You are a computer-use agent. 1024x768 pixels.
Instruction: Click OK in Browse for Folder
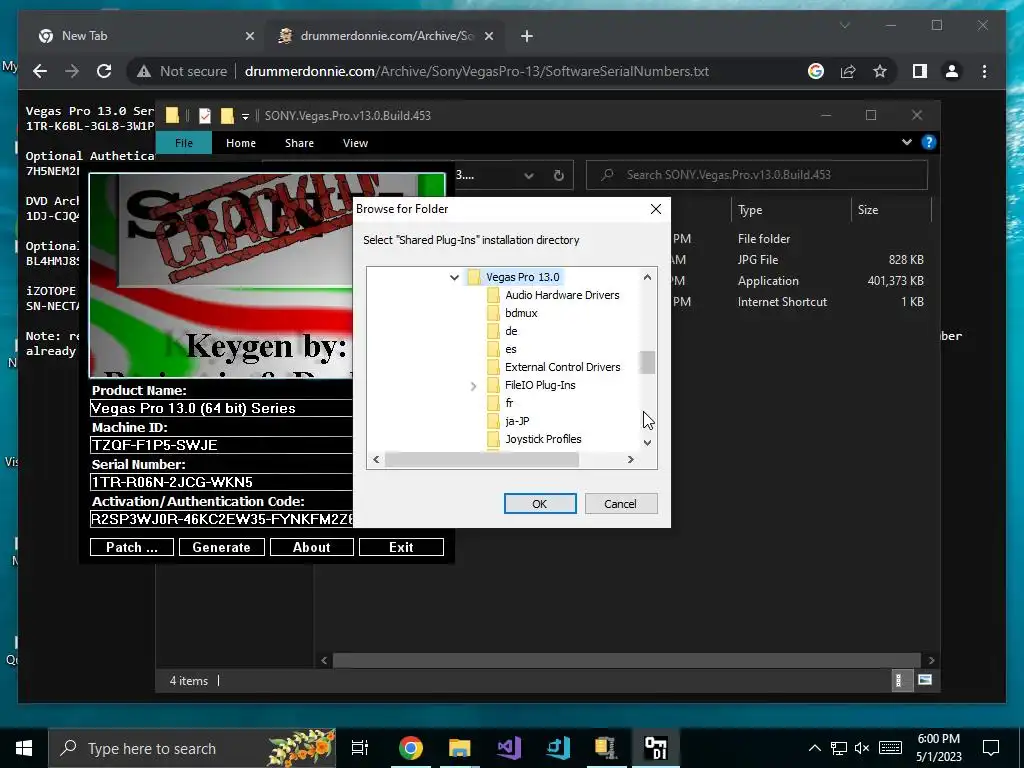tap(539, 504)
